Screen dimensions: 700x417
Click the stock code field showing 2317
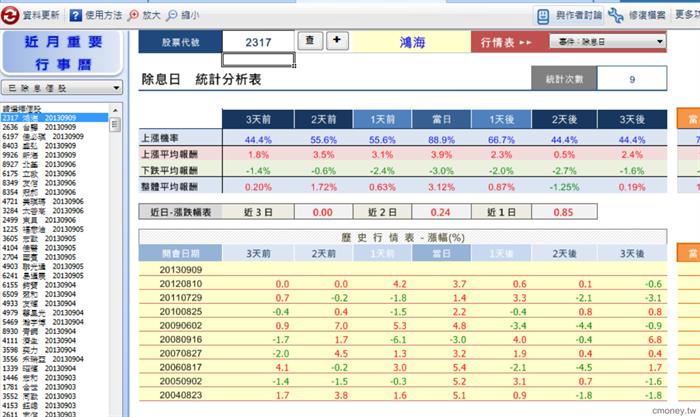click(x=258, y=42)
